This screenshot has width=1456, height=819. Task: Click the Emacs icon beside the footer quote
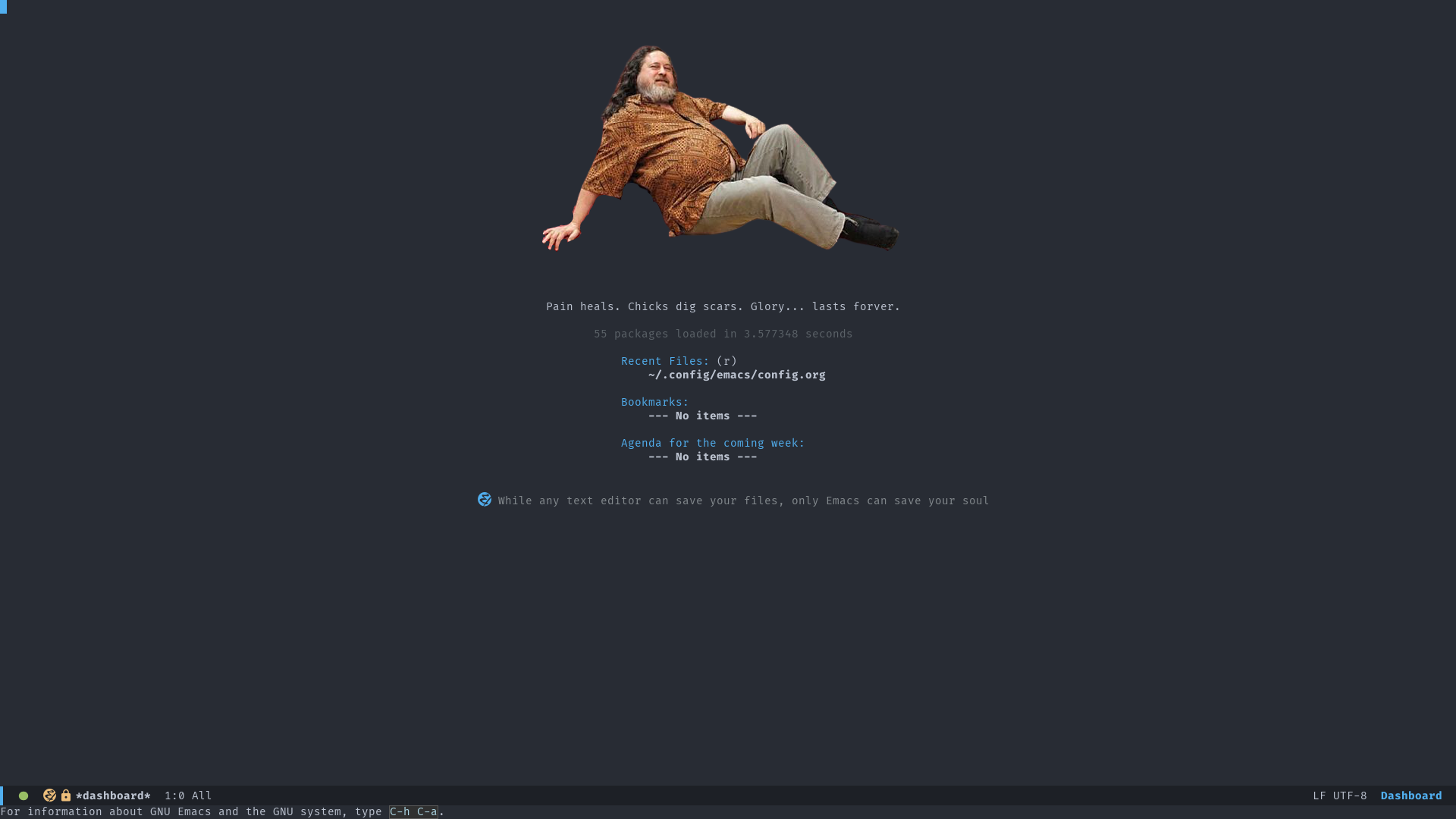coord(485,500)
